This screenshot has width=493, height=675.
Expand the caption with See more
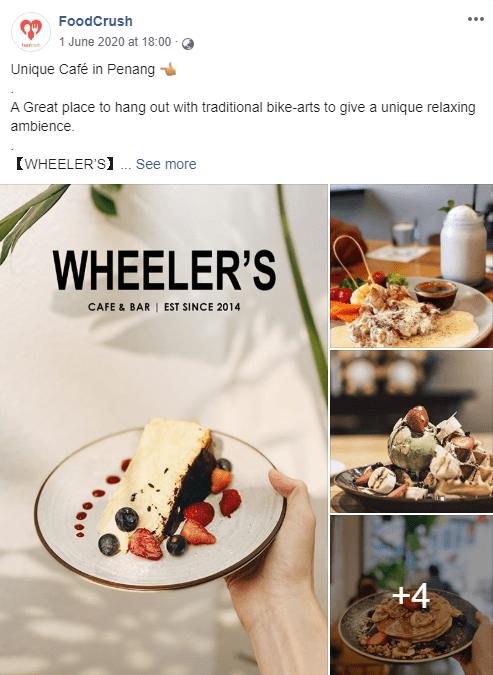click(166, 164)
